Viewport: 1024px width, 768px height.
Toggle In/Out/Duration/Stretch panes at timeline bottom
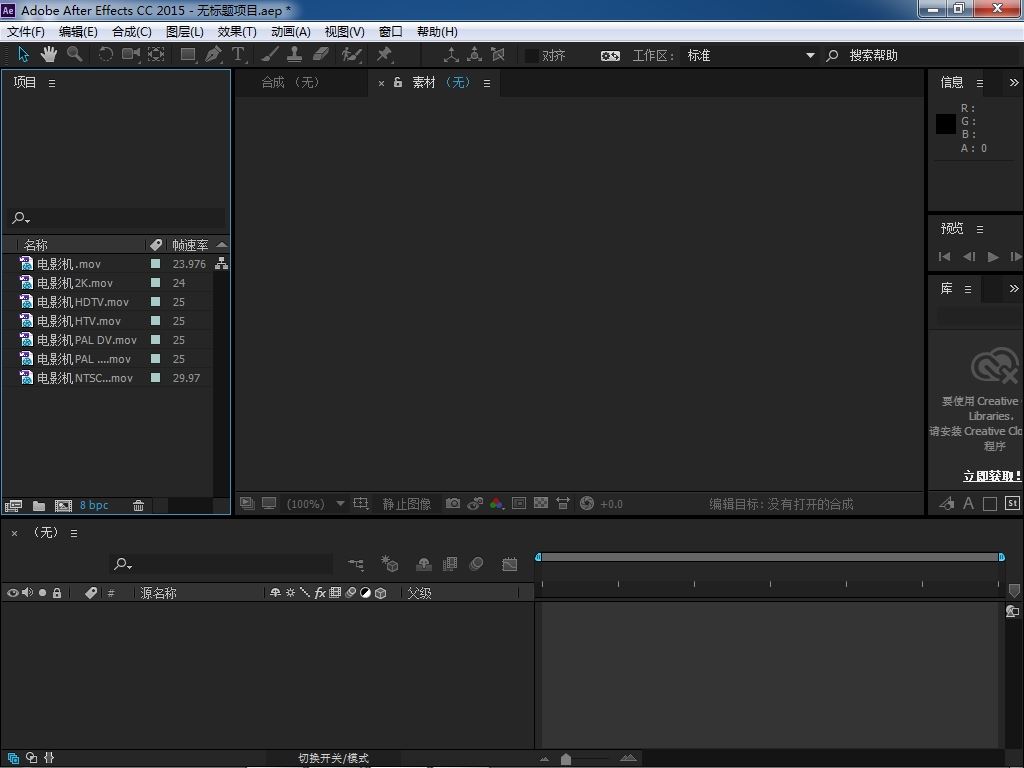49,758
